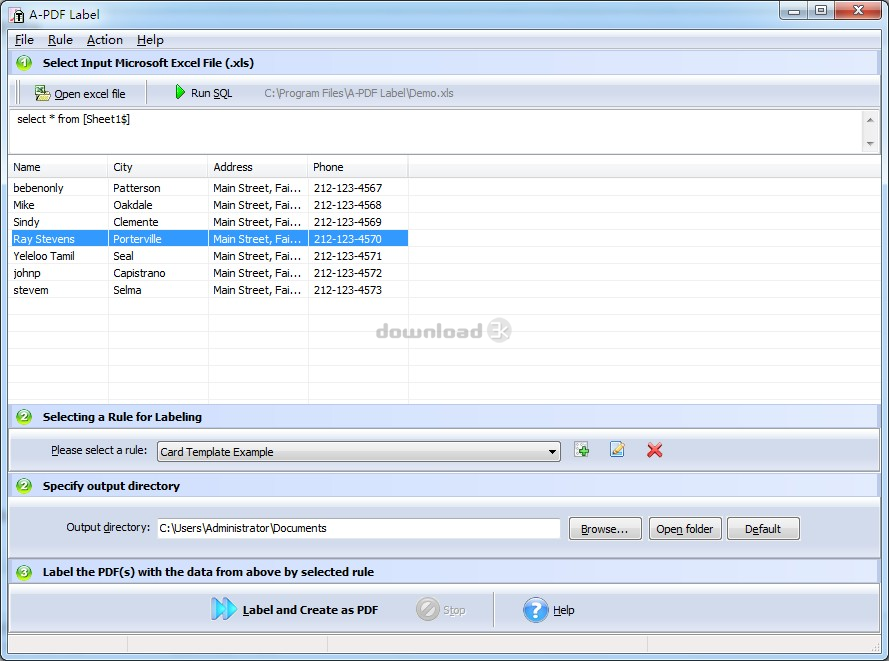Click the SQL box scroll up arrow
Screen dimensions: 889x661
[870, 120]
